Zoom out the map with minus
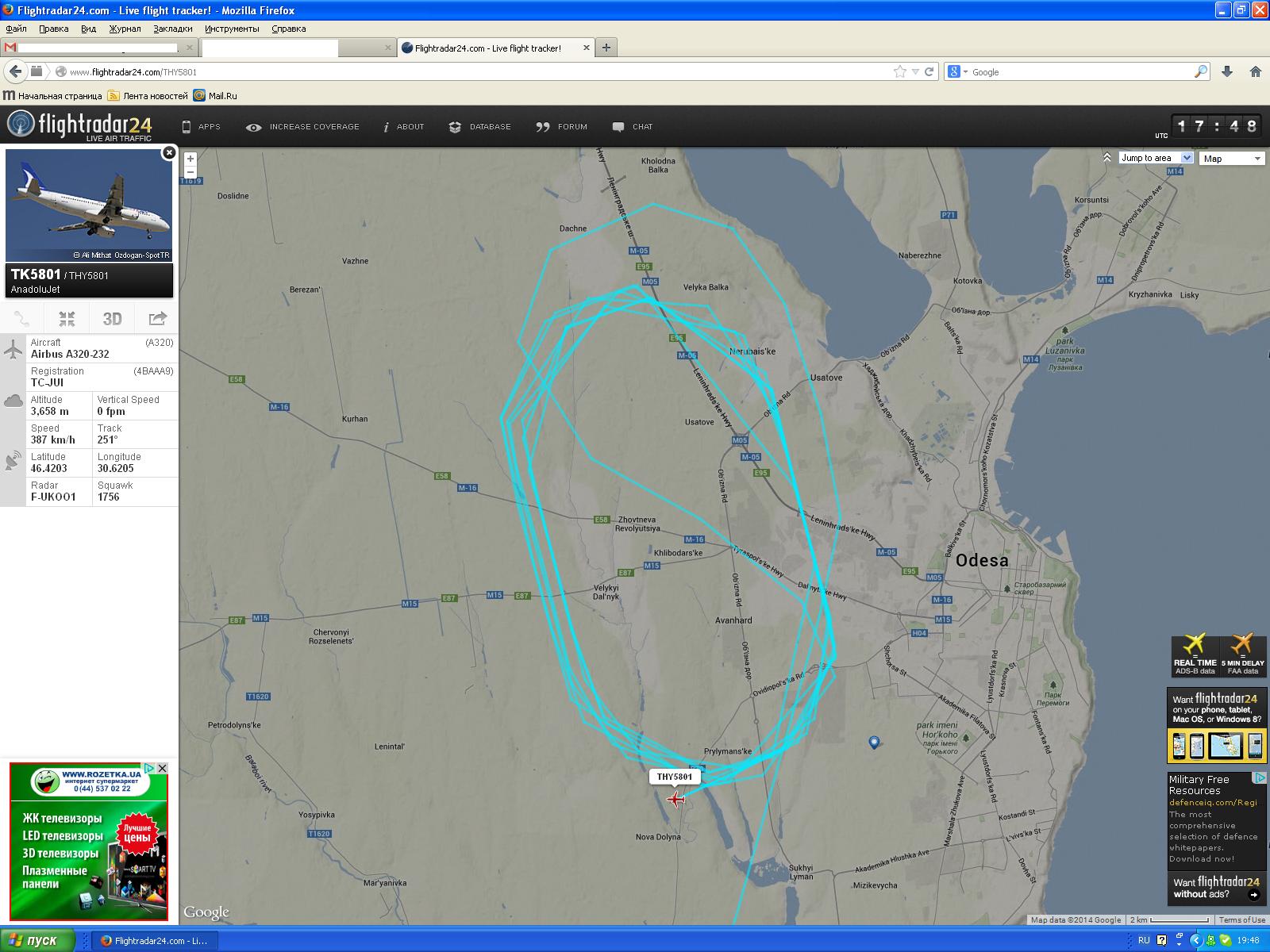 click(190, 171)
